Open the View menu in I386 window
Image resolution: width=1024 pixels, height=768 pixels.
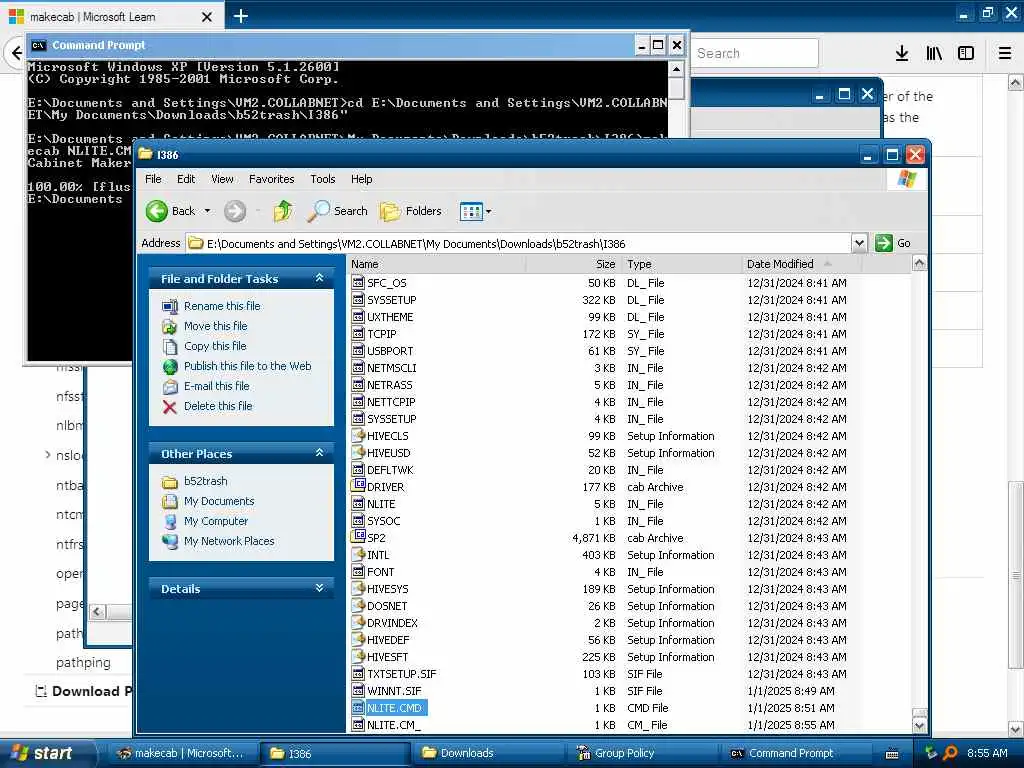click(222, 179)
